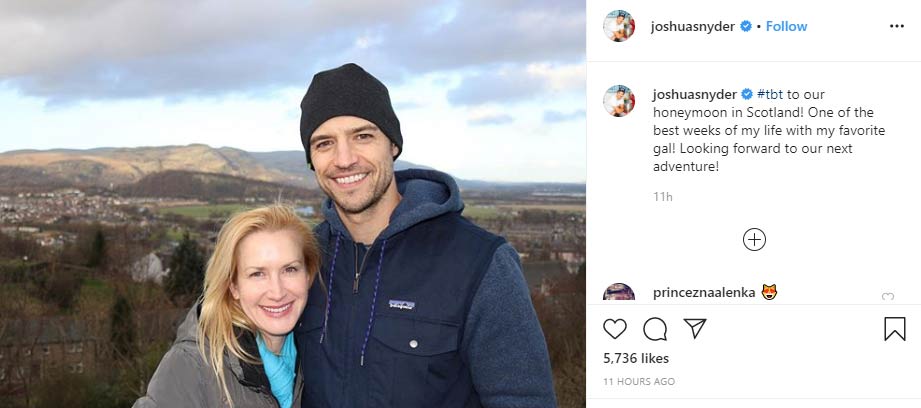The width and height of the screenshot is (921, 408).
Task: Like the post with the heart icon
Action: click(615, 329)
